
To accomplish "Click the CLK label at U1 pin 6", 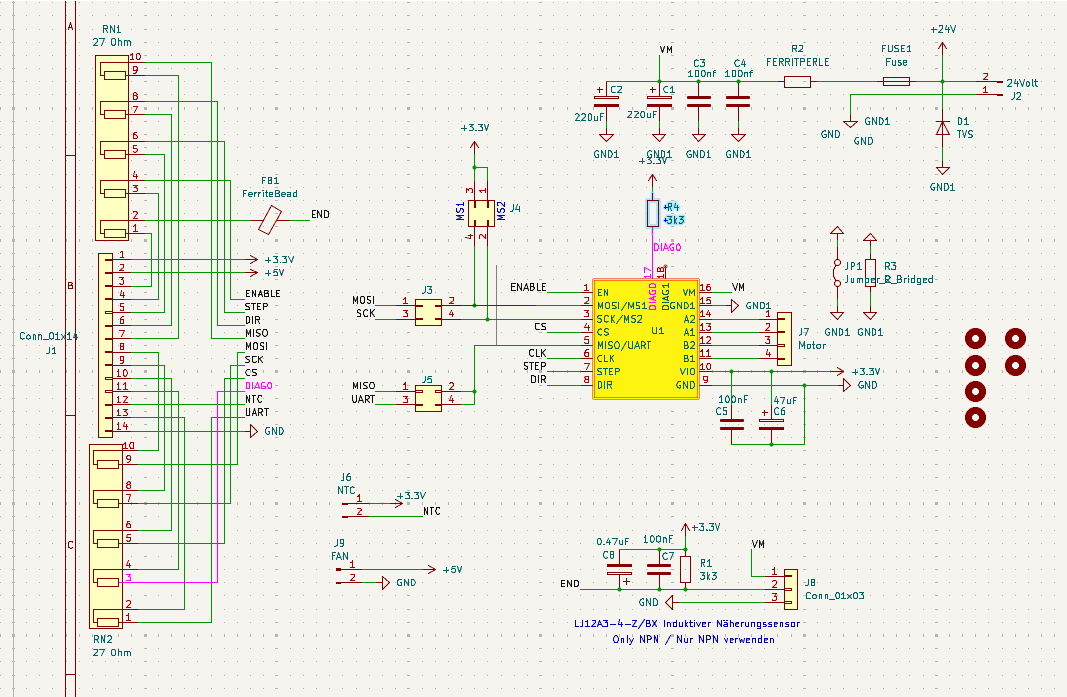I will (537, 353).
